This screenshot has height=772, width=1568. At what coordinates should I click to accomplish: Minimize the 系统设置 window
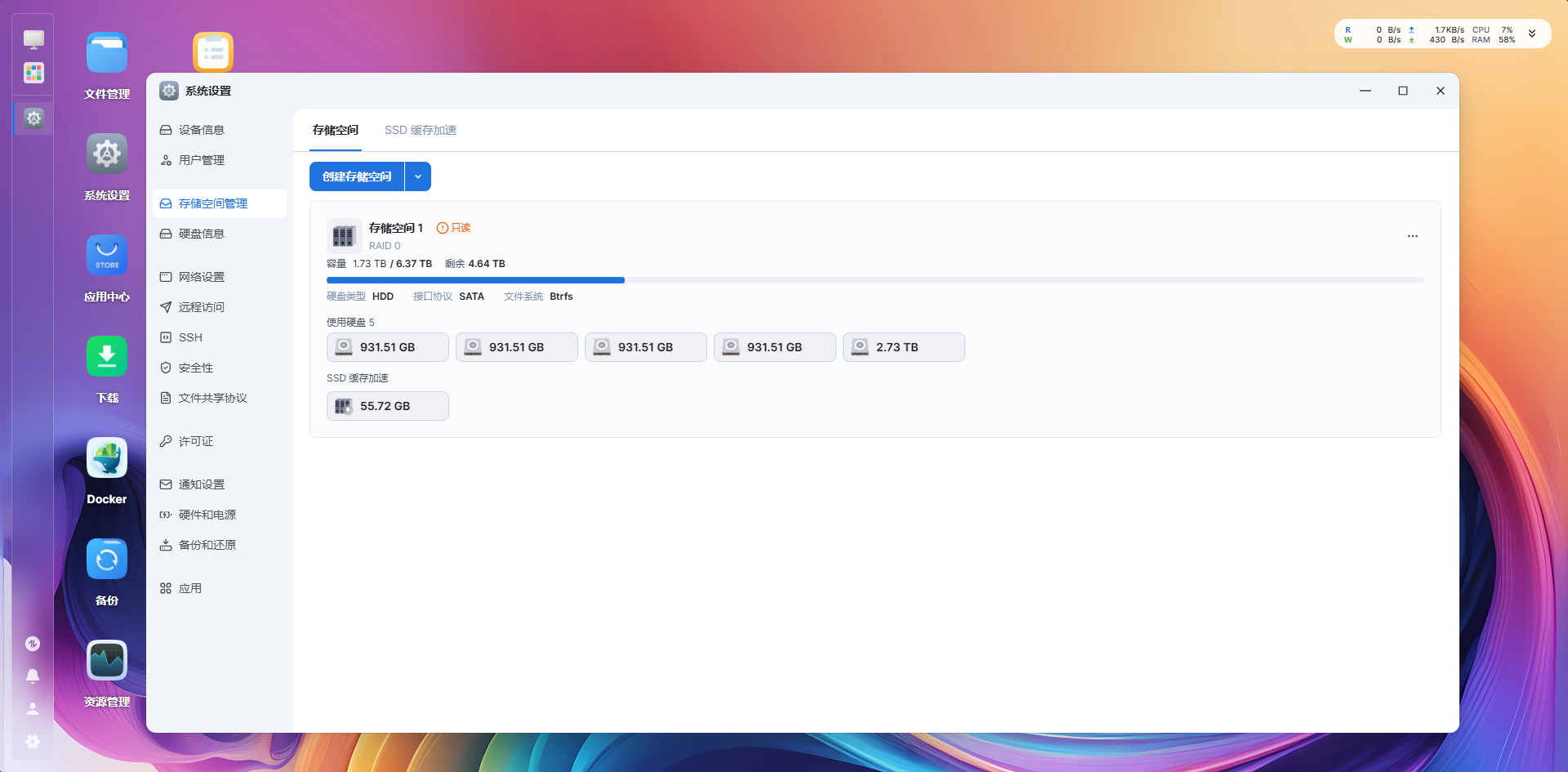tap(1365, 91)
